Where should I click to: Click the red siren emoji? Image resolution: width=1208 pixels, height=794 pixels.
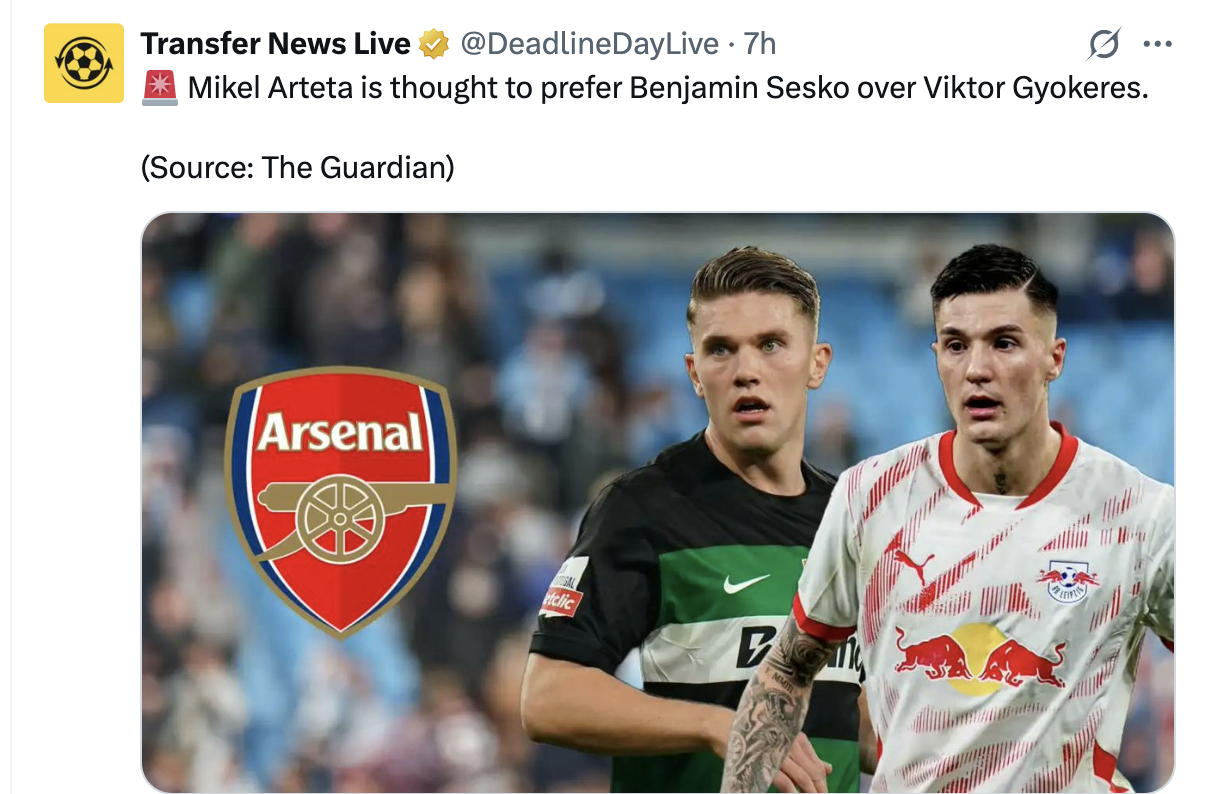(x=160, y=88)
